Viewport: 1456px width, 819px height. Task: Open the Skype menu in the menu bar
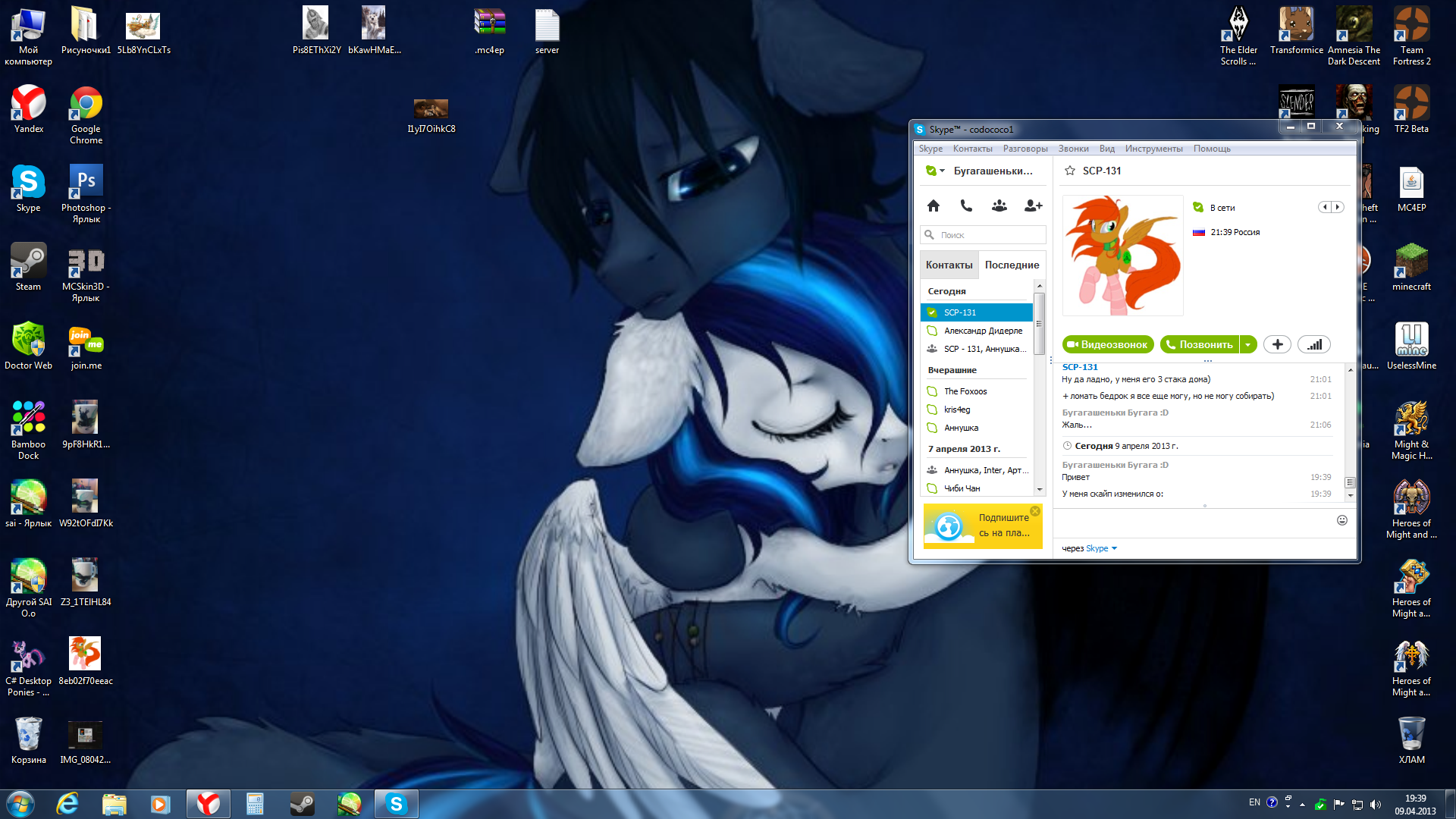[x=930, y=149]
